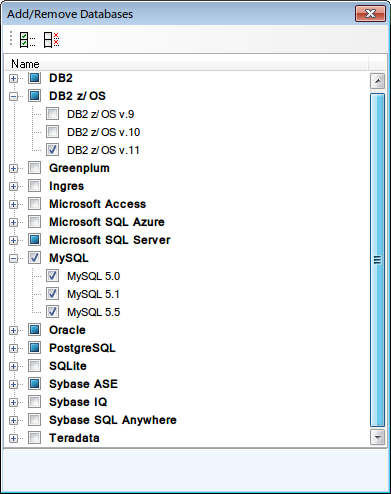Screen dimensions: 391x494
Task: Select the MySQL 5.5 label
Action: [x=94, y=312]
